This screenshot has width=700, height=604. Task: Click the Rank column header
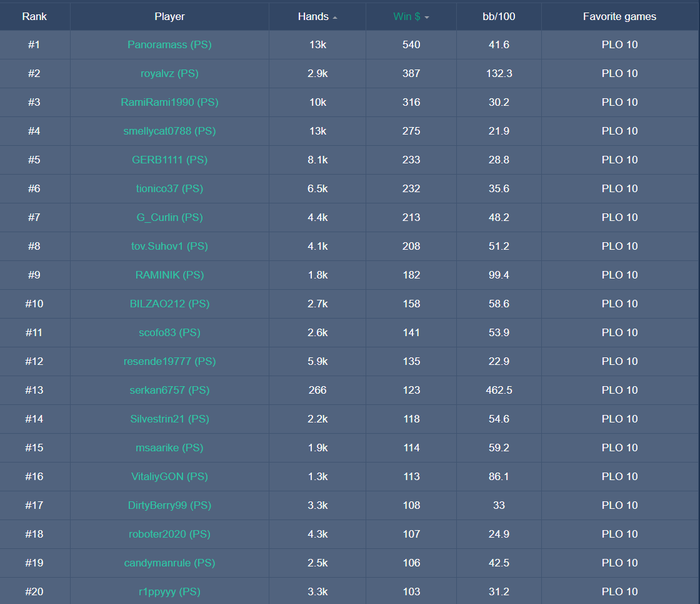[x=34, y=17]
